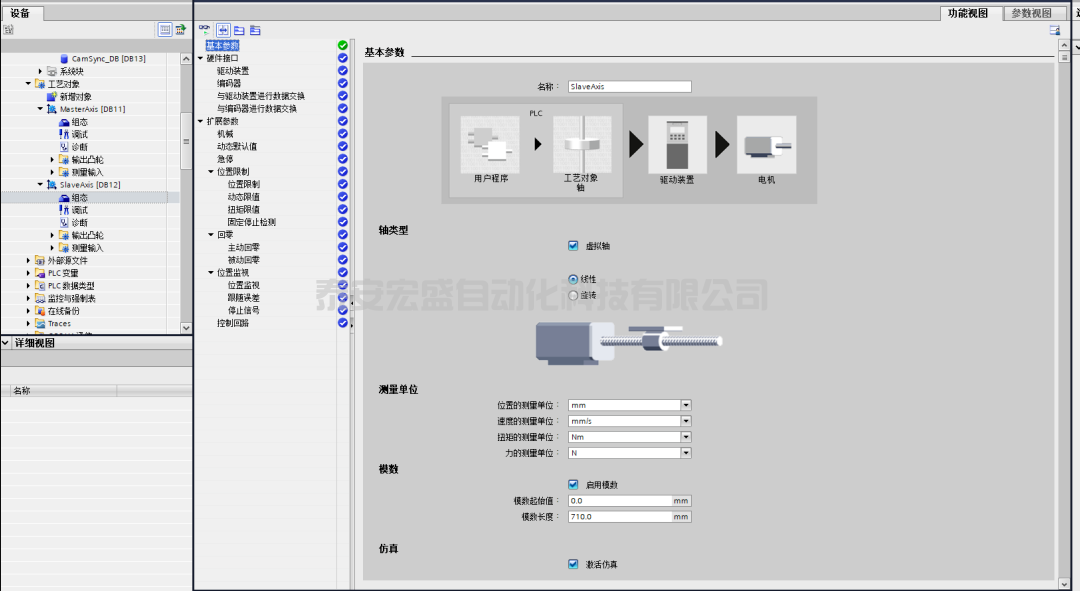Select the 功能视图 tab
This screenshot has width=1080, height=591.
click(x=967, y=13)
